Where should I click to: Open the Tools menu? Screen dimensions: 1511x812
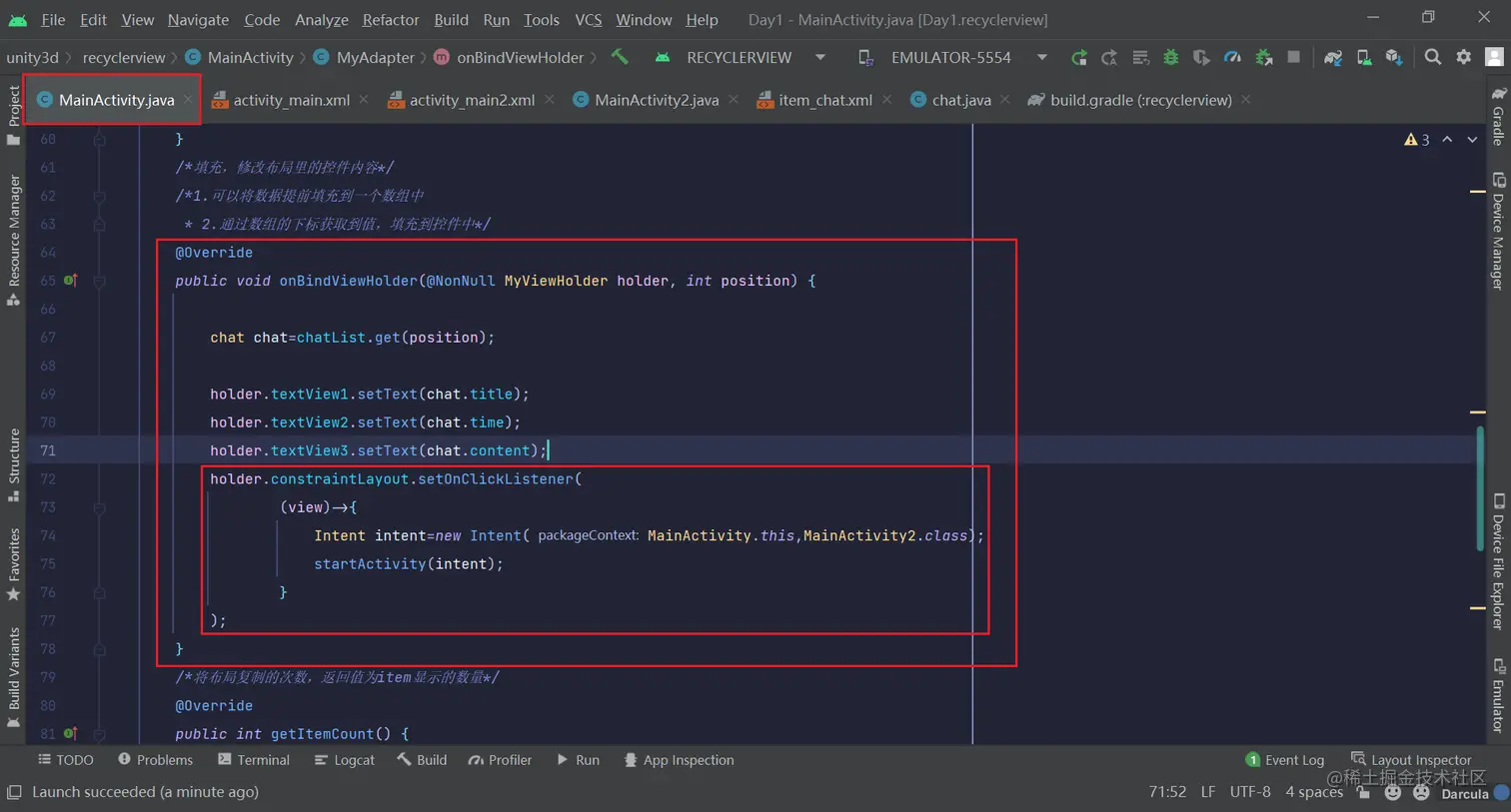coord(542,19)
